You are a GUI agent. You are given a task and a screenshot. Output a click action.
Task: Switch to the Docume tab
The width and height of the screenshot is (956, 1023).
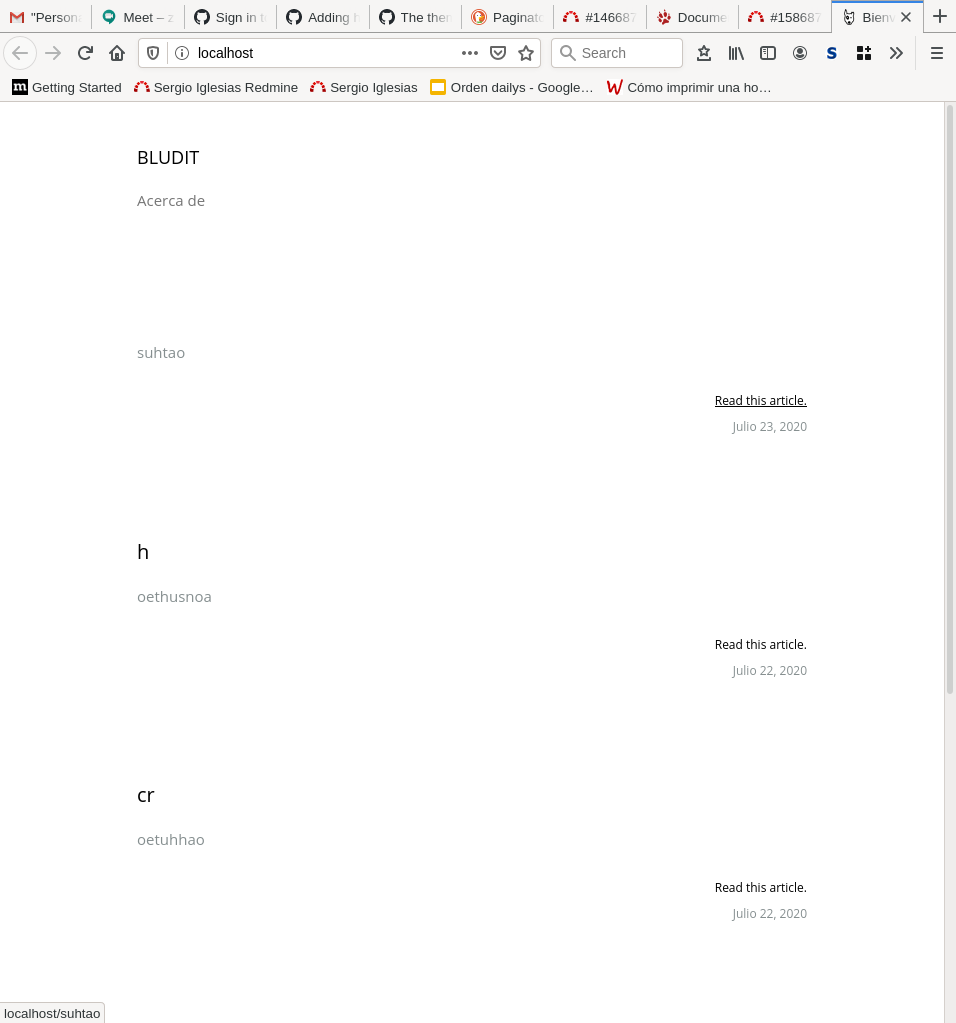[693, 18]
